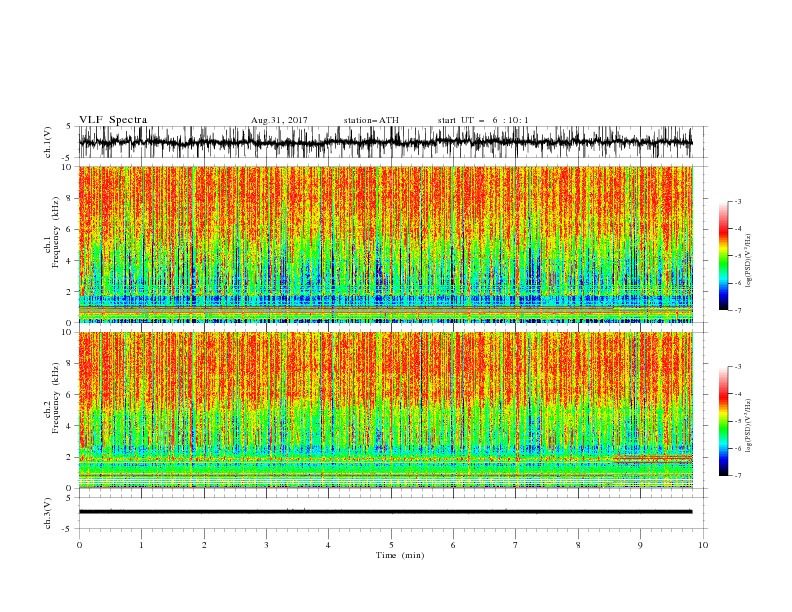Click the "6" kHz tick on ch.2 frequency axis

[70, 395]
